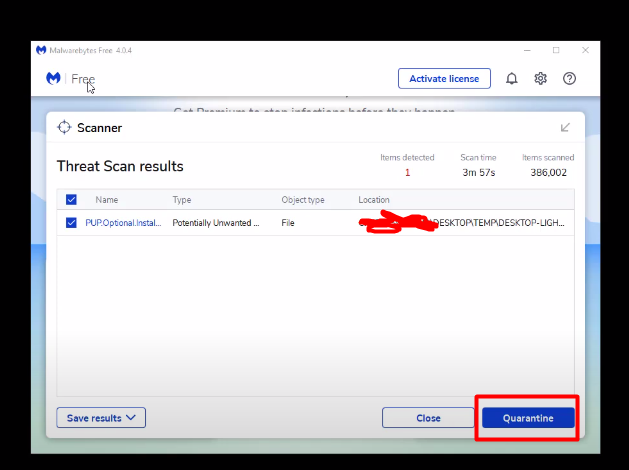This screenshot has width=629, height=470.
Task: Sort by the Object type column header
Action: point(303,200)
